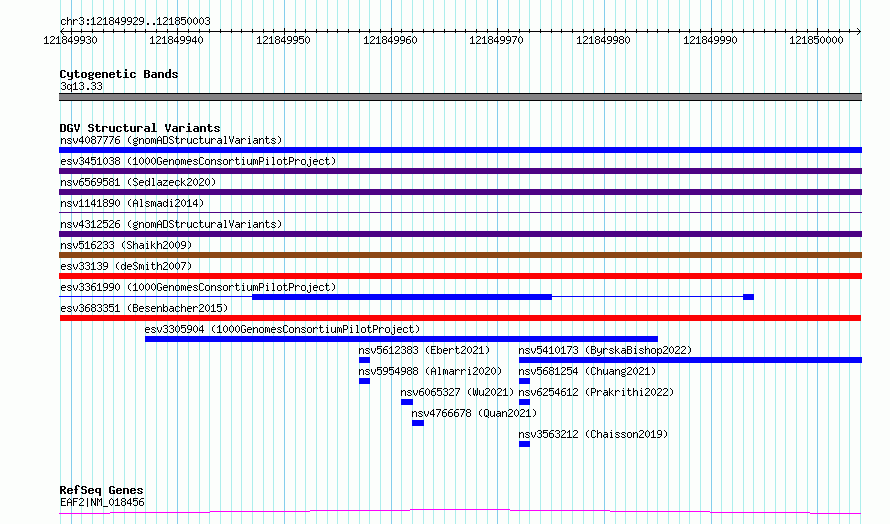Open the esv3361990 variant label

click(x=198, y=287)
